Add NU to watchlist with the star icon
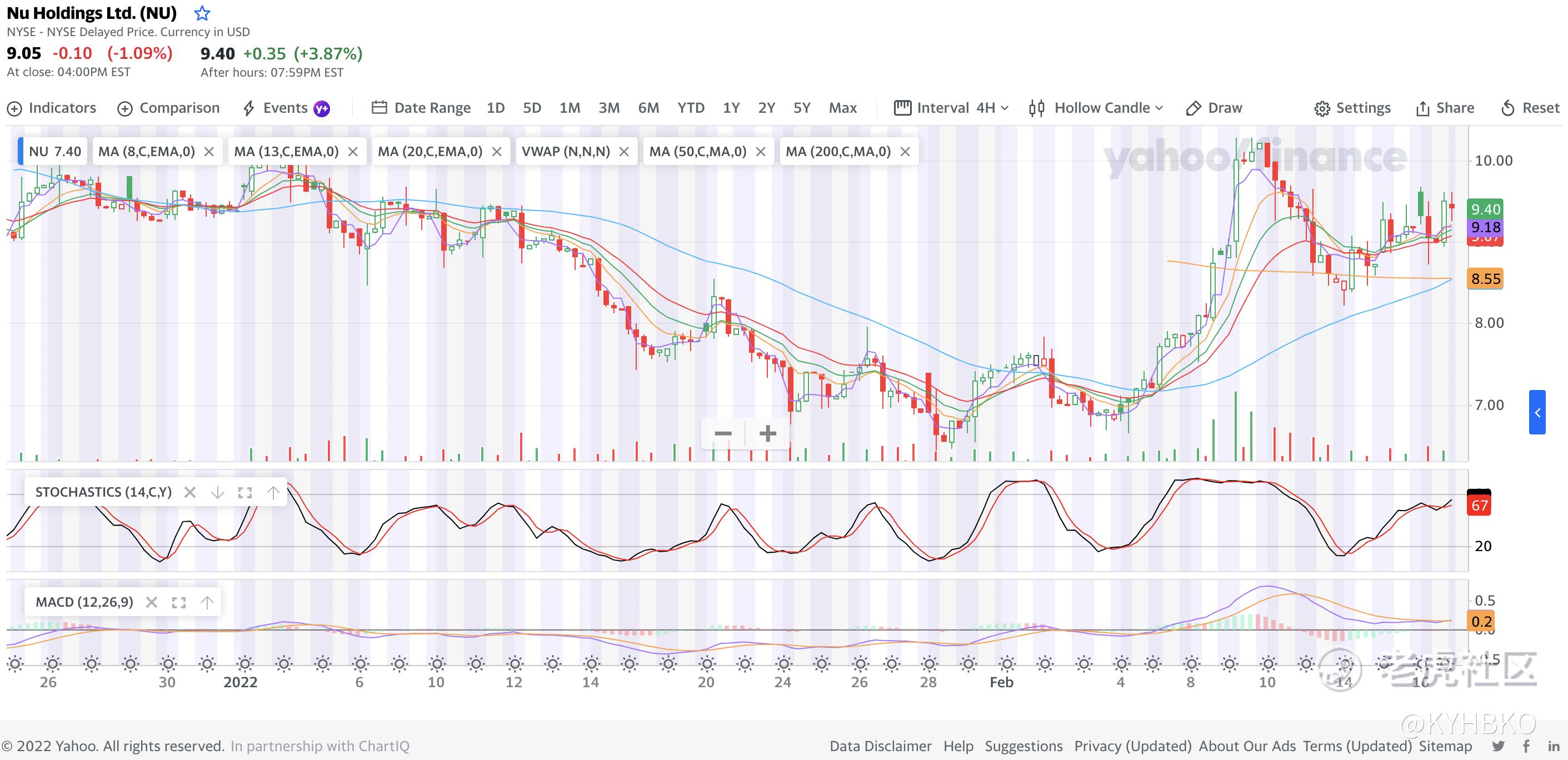The height and width of the screenshot is (760, 1568). click(202, 13)
